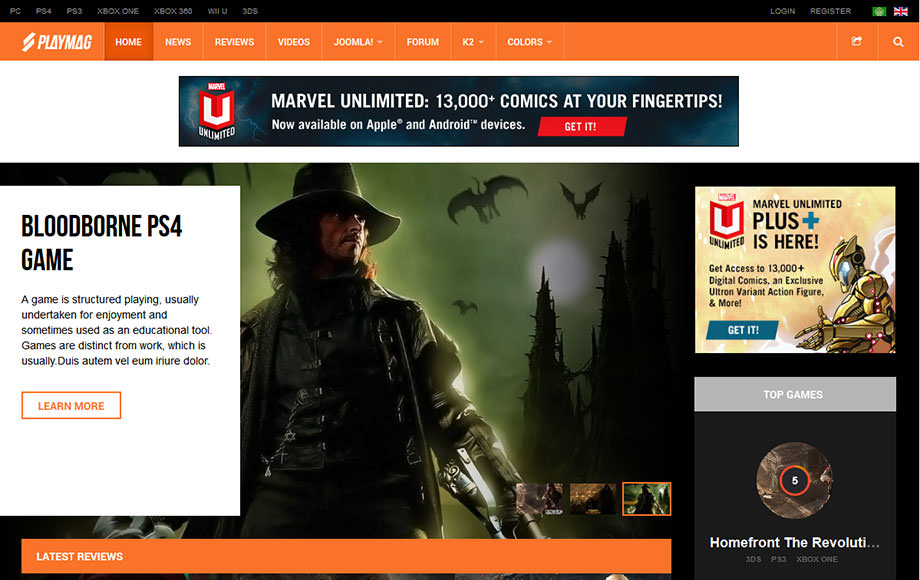
Task: Click the Homefront circular game image
Action: (794, 480)
